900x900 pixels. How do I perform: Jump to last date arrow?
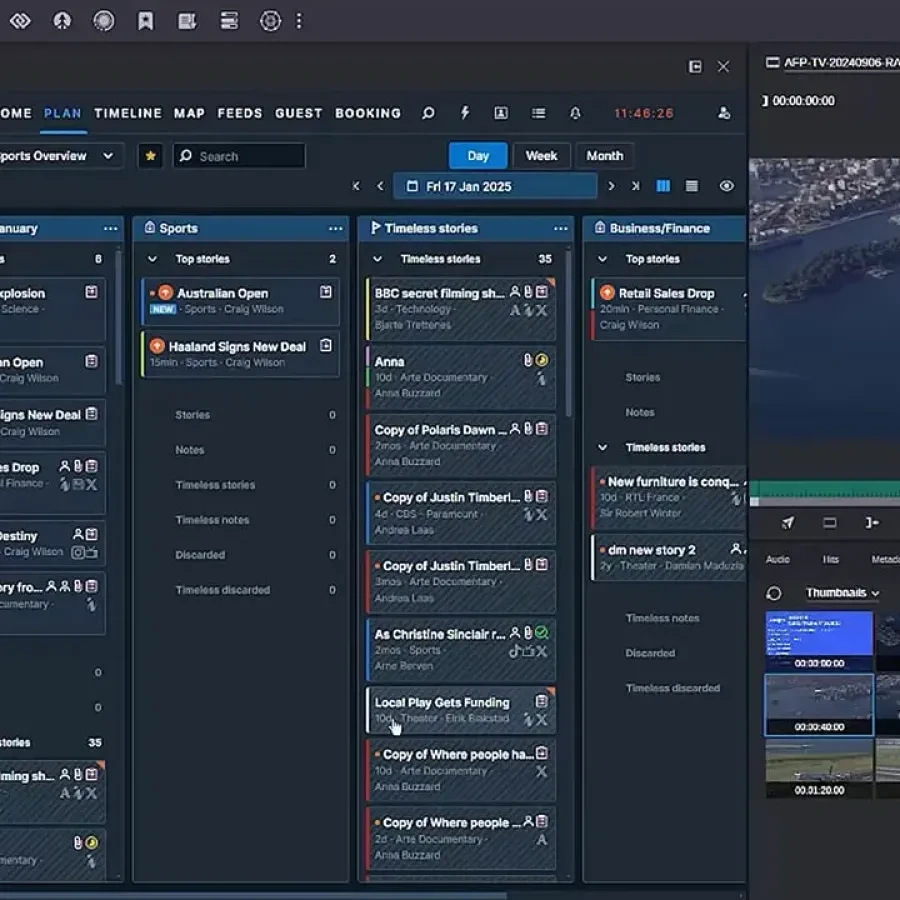click(635, 186)
